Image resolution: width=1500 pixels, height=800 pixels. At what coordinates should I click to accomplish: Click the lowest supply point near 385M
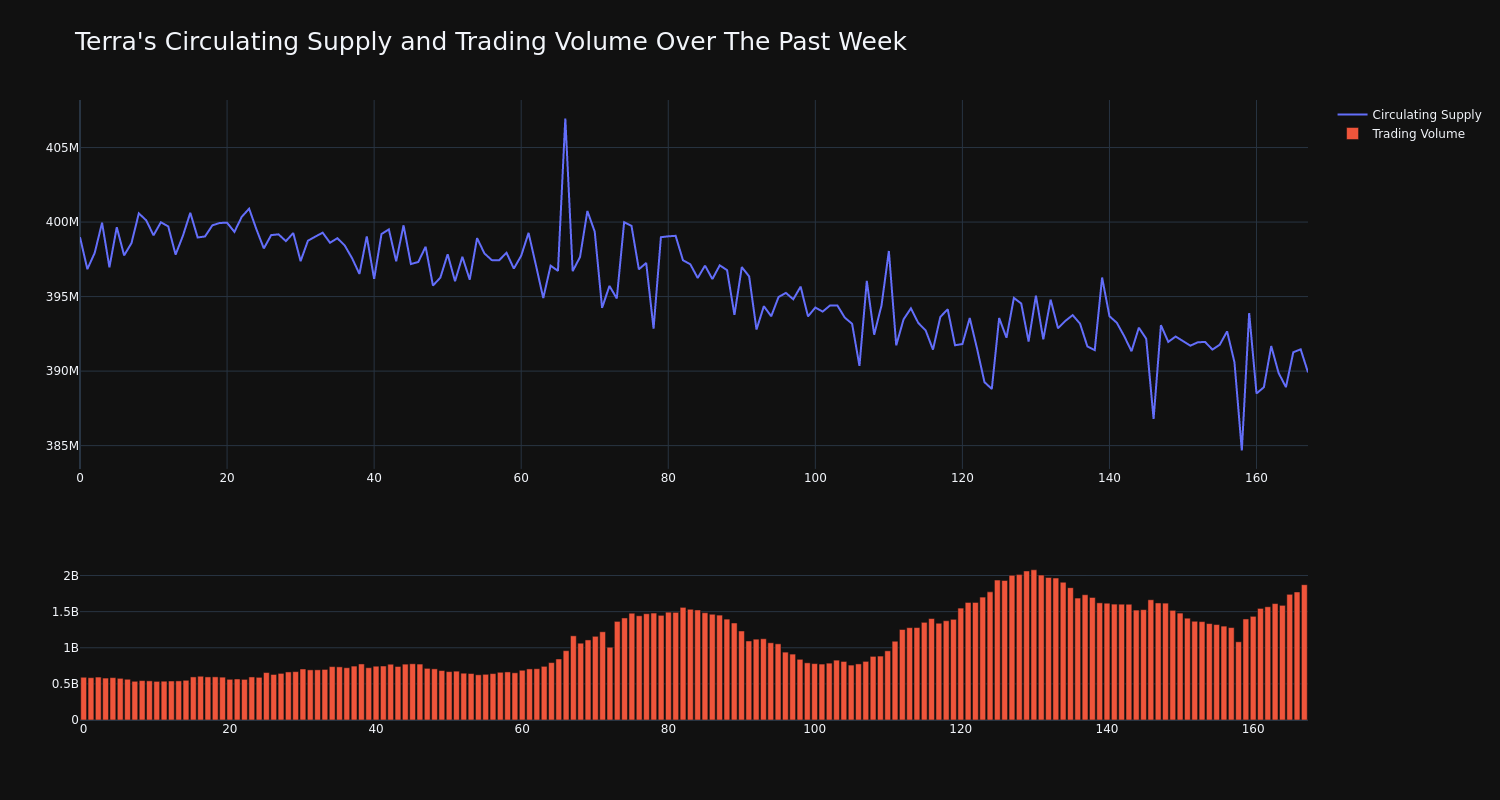[x=1242, y=449]
